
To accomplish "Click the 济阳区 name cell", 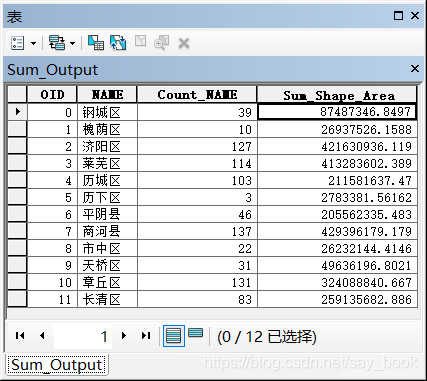I will (x=107, y=146).
